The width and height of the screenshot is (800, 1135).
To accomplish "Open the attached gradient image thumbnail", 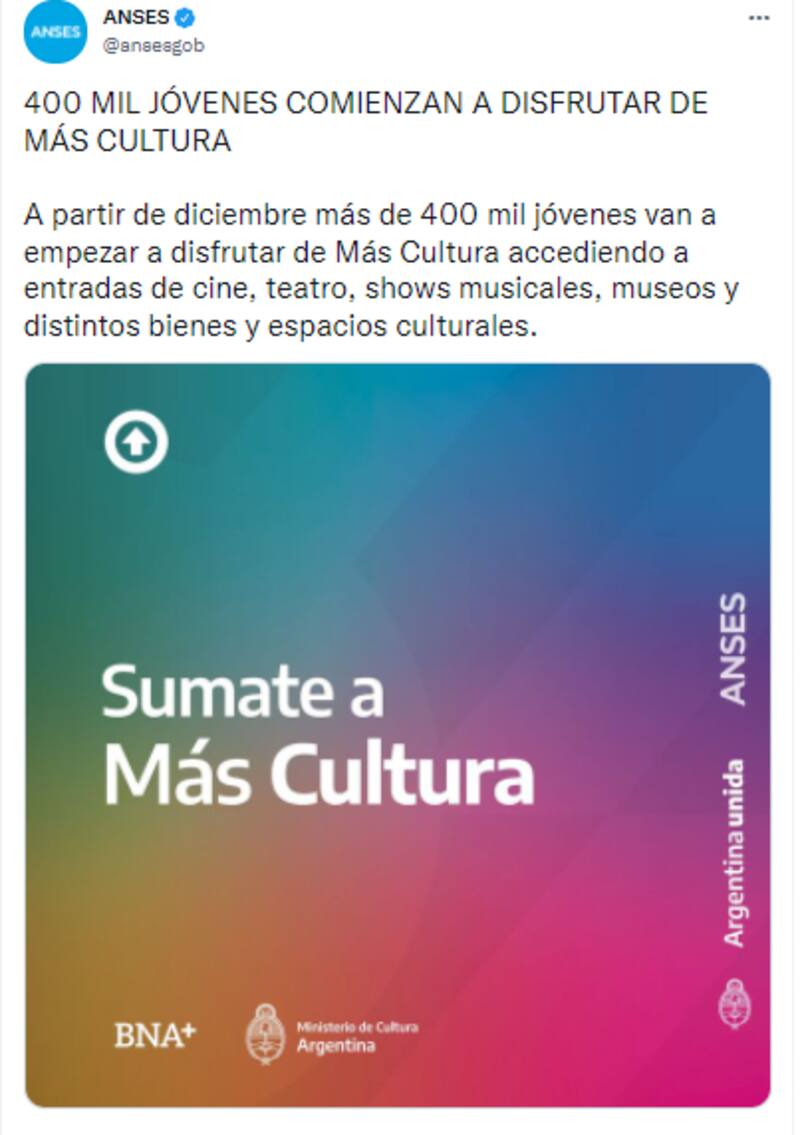I will (x=397, y=735).
